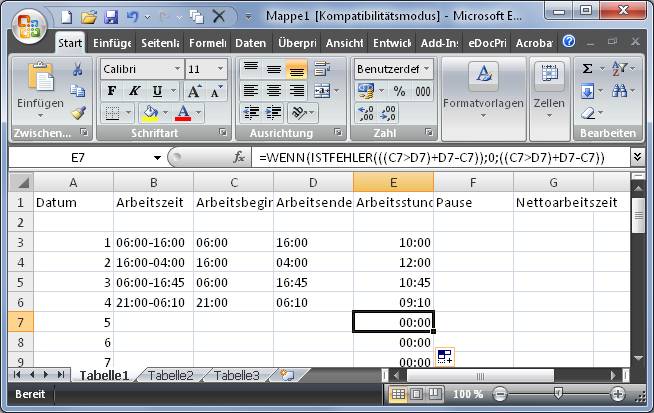This screenshot has width=654, height=413.
Task: Click the New document icon
Action: click(x=67, y=18)
